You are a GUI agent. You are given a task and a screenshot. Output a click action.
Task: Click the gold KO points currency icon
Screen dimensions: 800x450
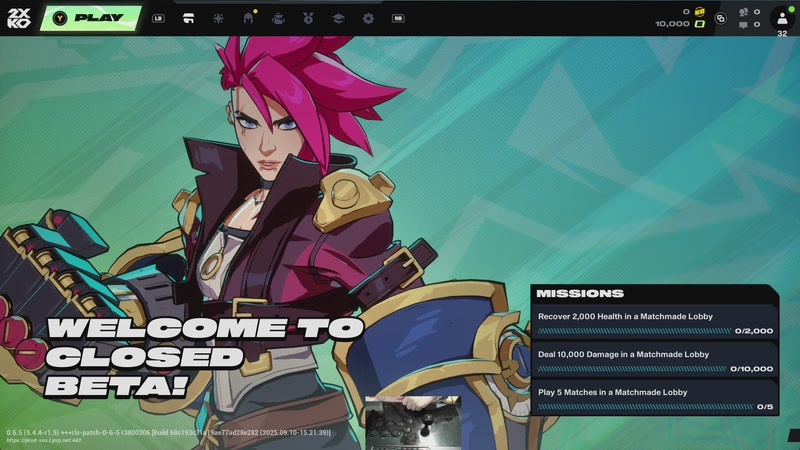699,11
